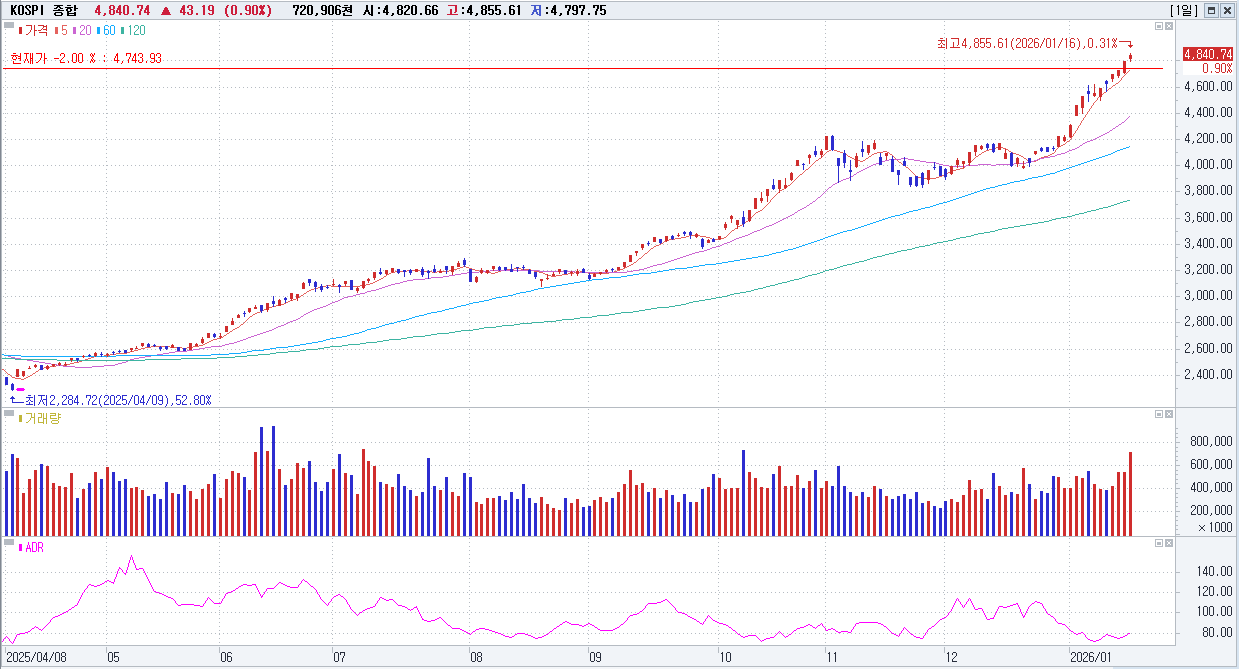This screenshot has width=1239, height=669.
Task: Click the 최저 2,284.72 low annotation
Action: coord(117,400)
